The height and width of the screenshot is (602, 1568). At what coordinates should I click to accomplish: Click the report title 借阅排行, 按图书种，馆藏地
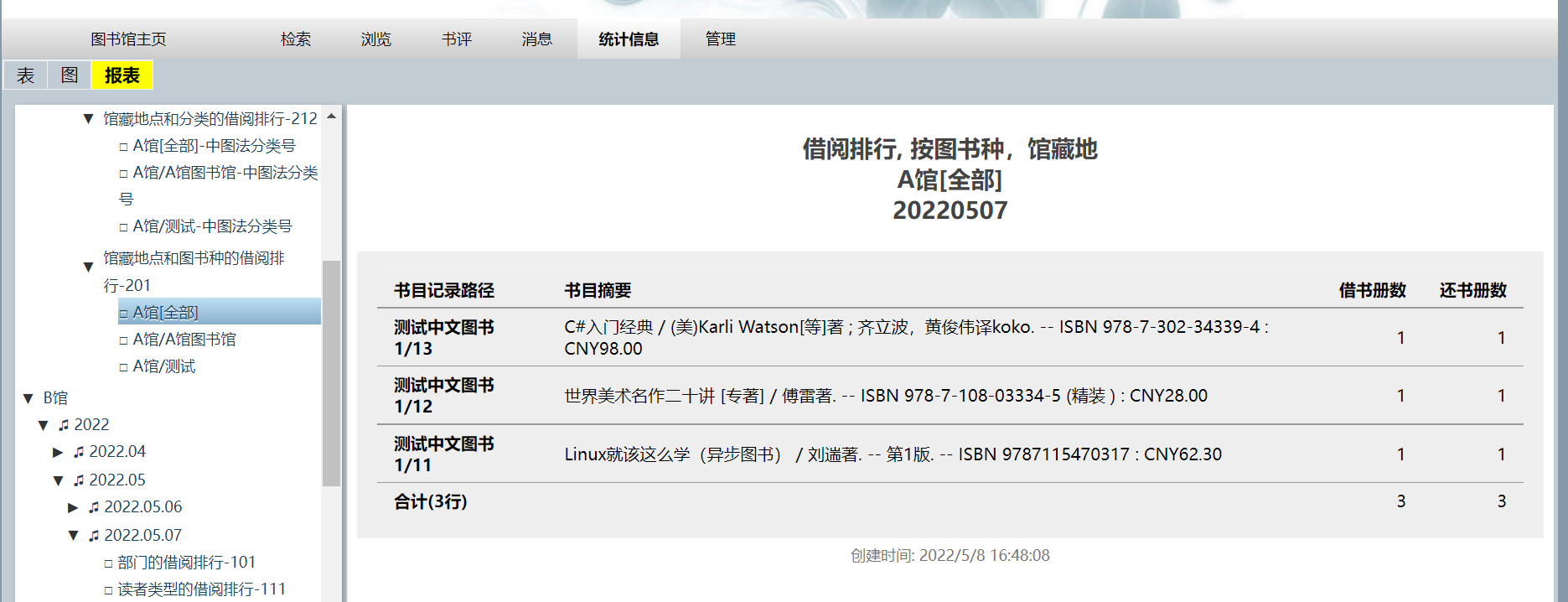click(950, 149)
